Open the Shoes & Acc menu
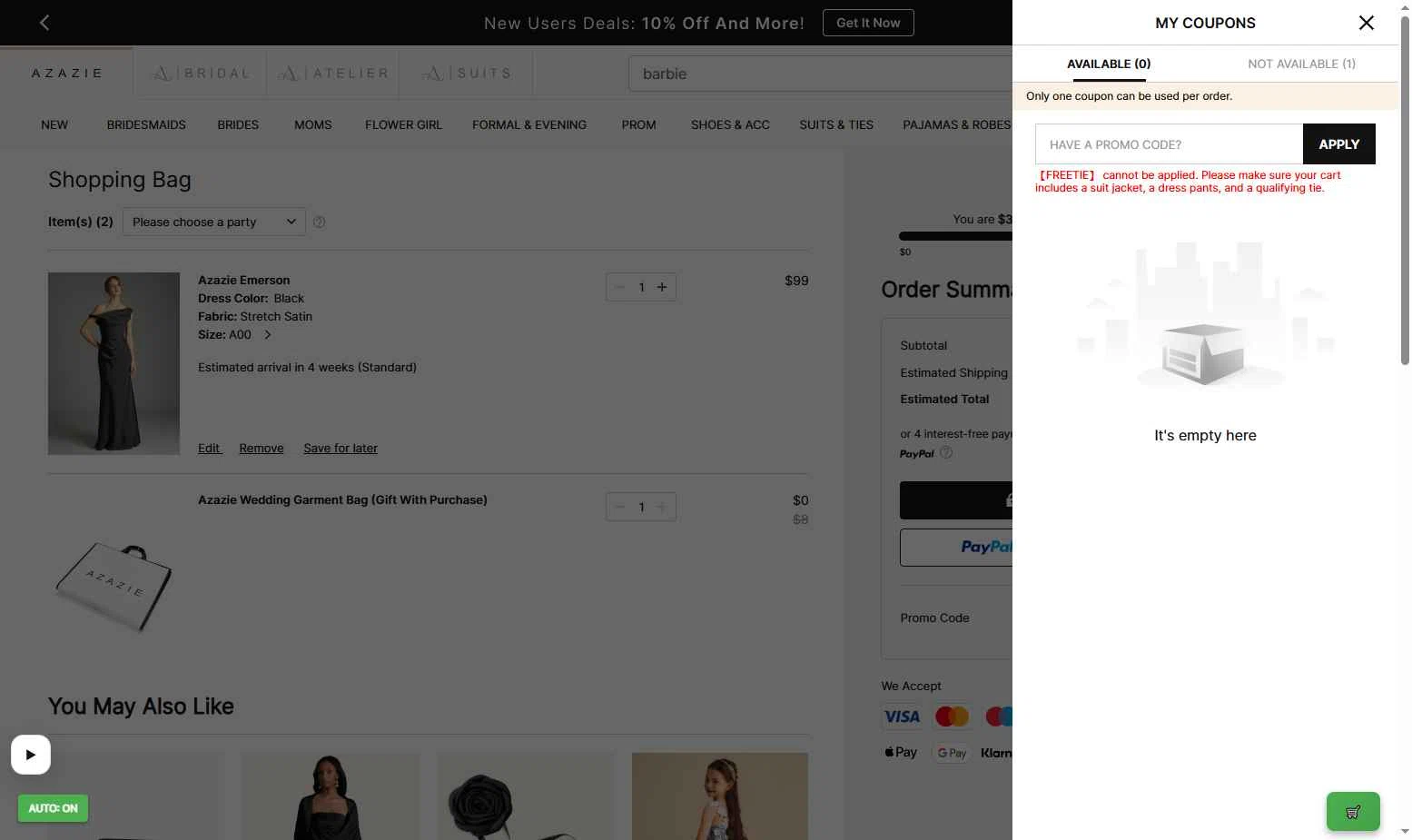 [730, 124]
